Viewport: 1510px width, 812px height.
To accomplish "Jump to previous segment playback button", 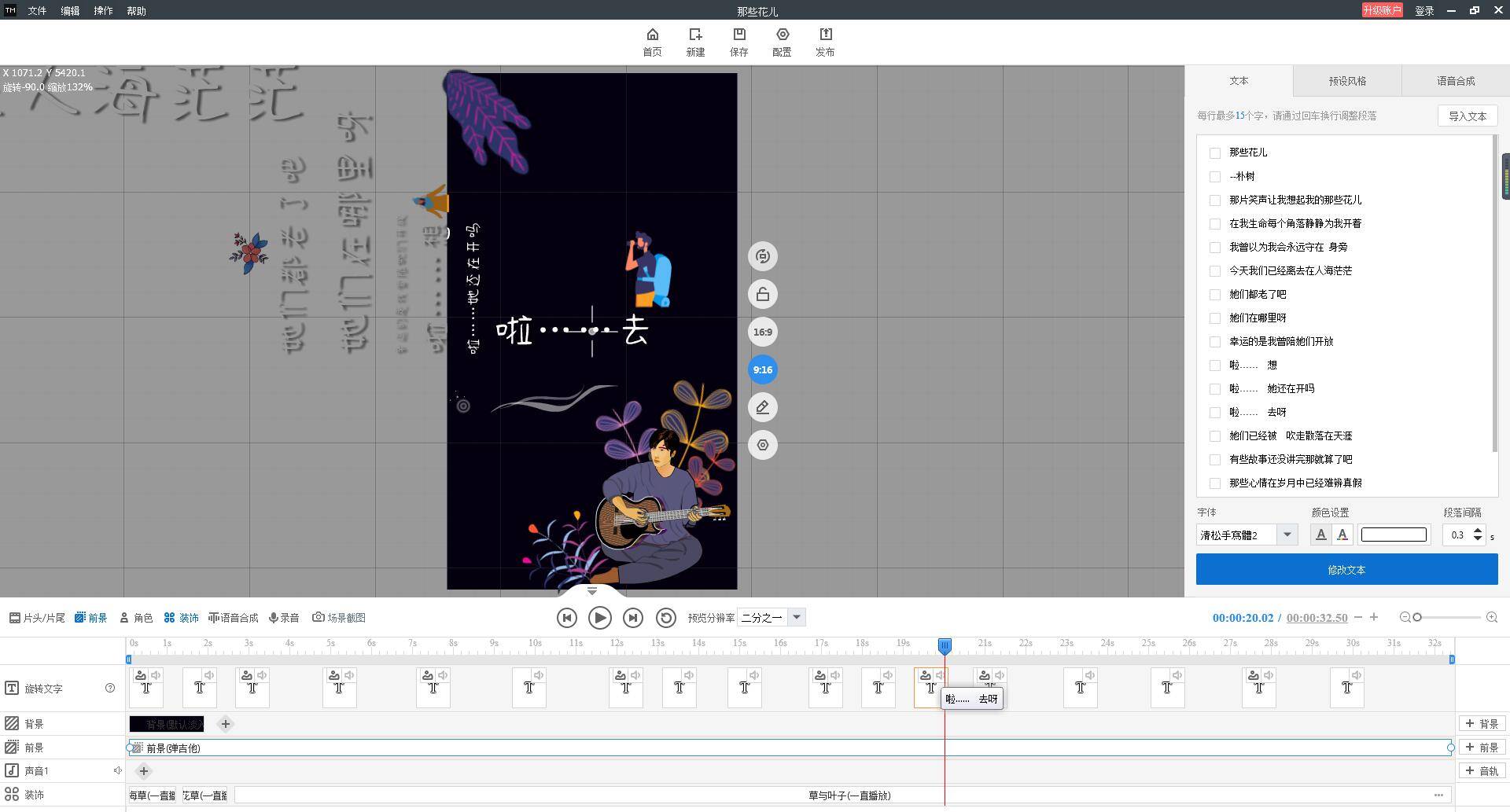I will (x=566, y=618).
